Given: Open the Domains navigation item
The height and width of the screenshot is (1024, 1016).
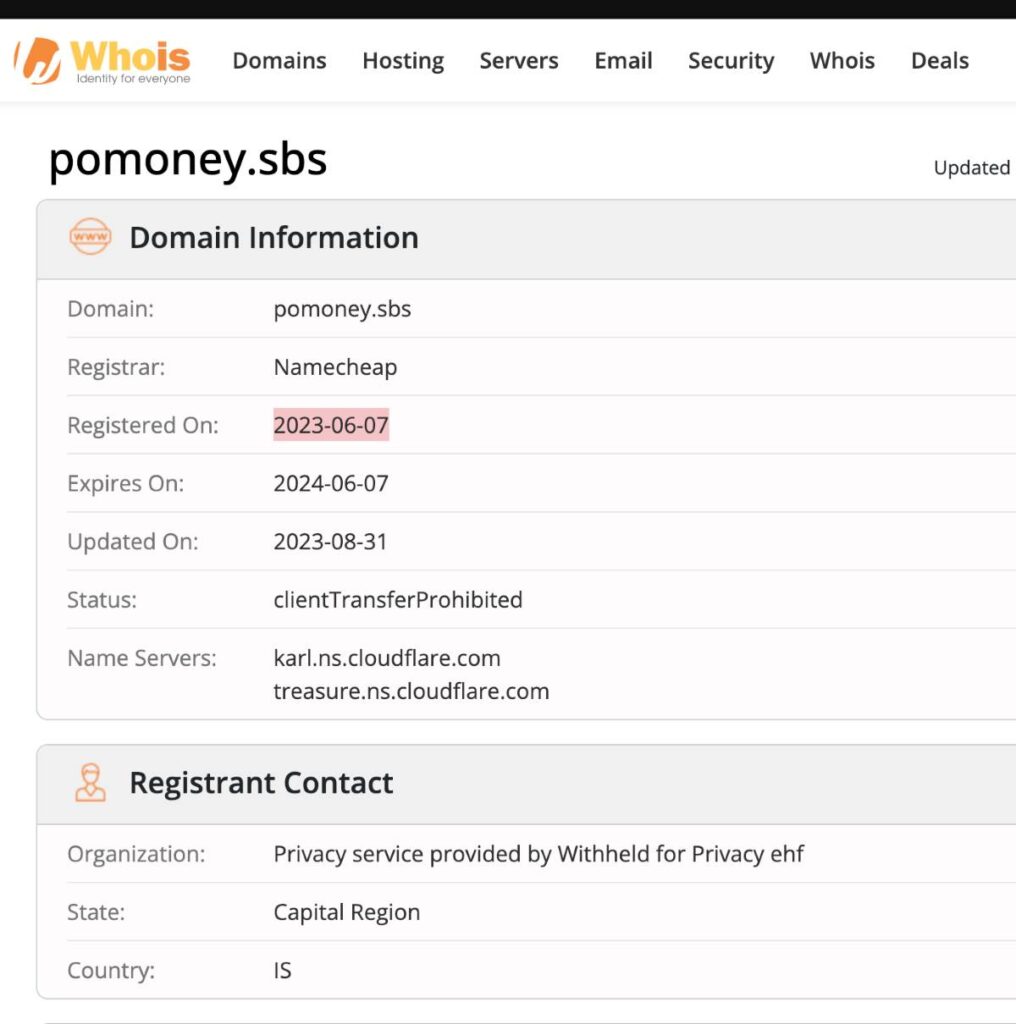Looking at the screenshot, I should tap(279, 61).
